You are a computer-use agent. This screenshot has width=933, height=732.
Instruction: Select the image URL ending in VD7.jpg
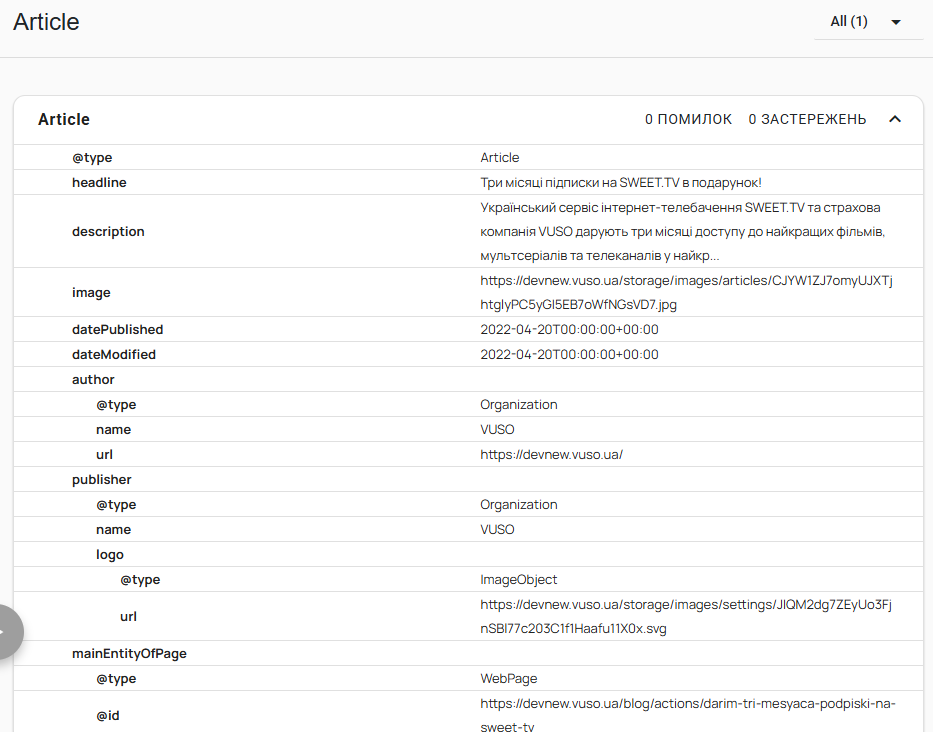(686, 292)
